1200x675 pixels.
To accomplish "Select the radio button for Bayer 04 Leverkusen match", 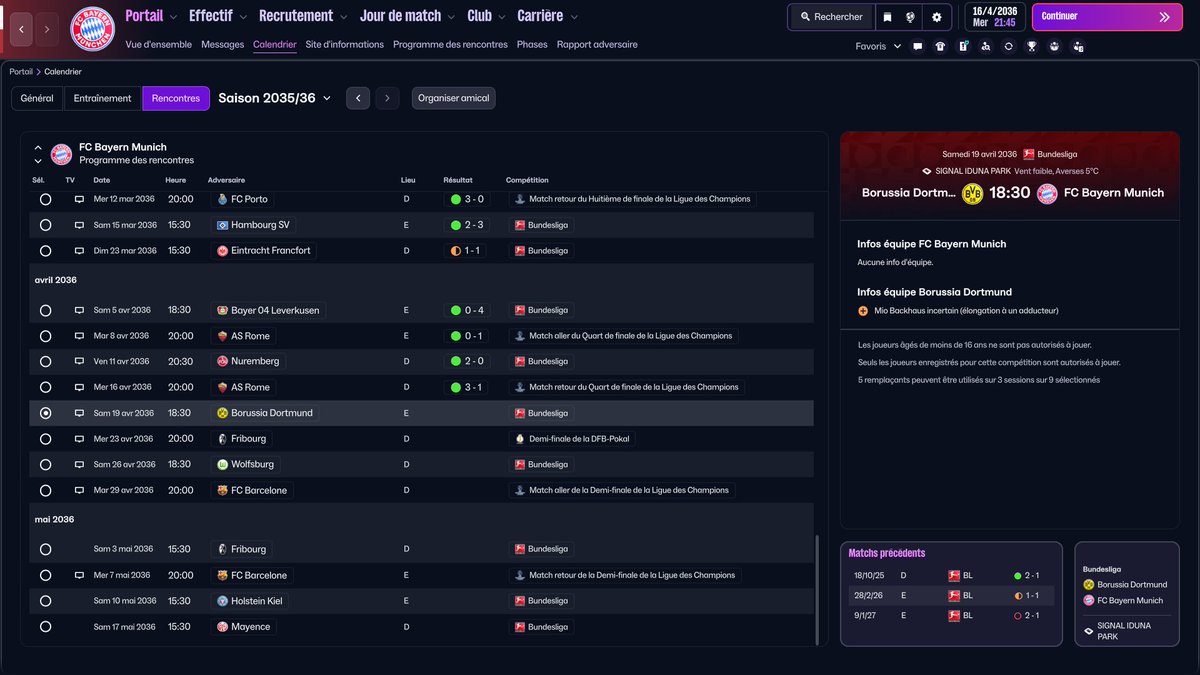I will pos(45,311).
